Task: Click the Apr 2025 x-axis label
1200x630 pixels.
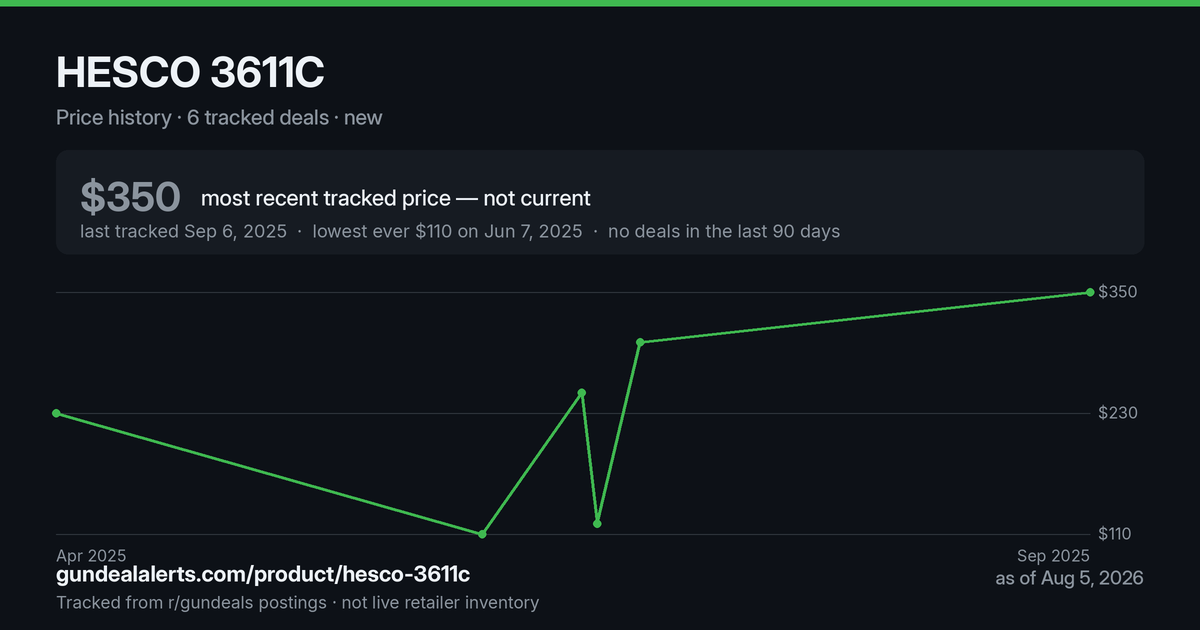Action: click(x=91, y=556)
